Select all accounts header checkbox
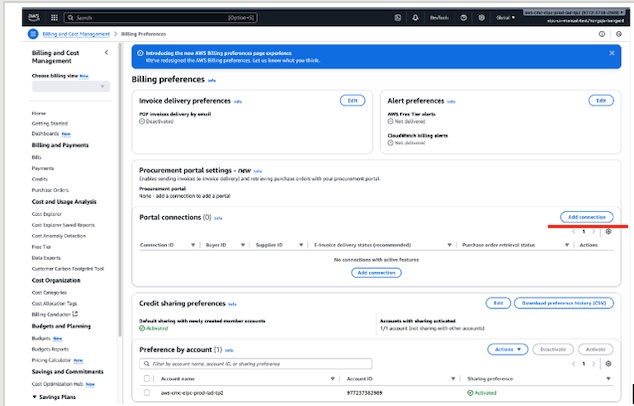Screen dimensions: 634x406 click(148, 379)
